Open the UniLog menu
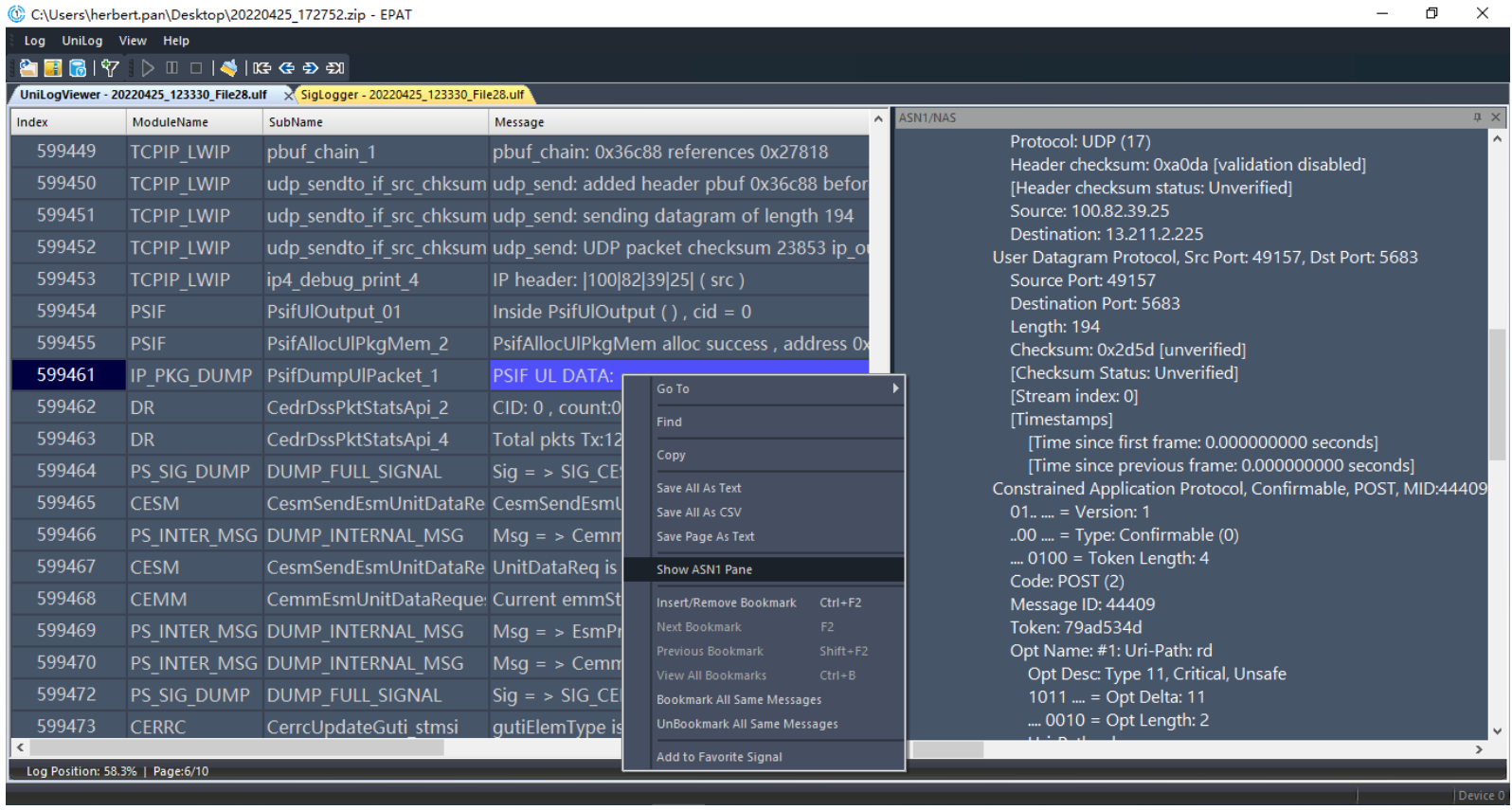Screen dimensions: 1512x810 (x=81, y=41)
